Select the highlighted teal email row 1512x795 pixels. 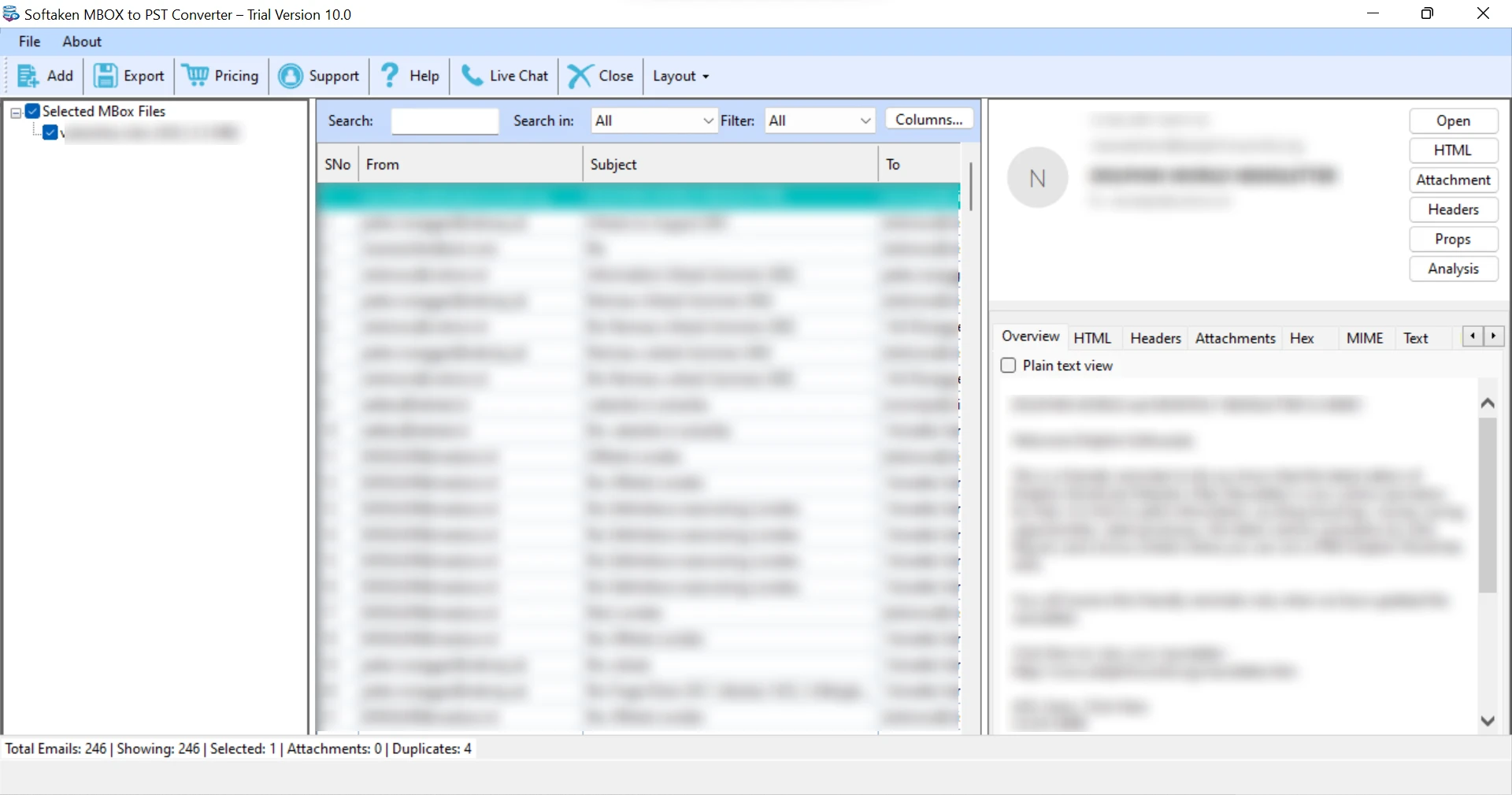[638, 197]
